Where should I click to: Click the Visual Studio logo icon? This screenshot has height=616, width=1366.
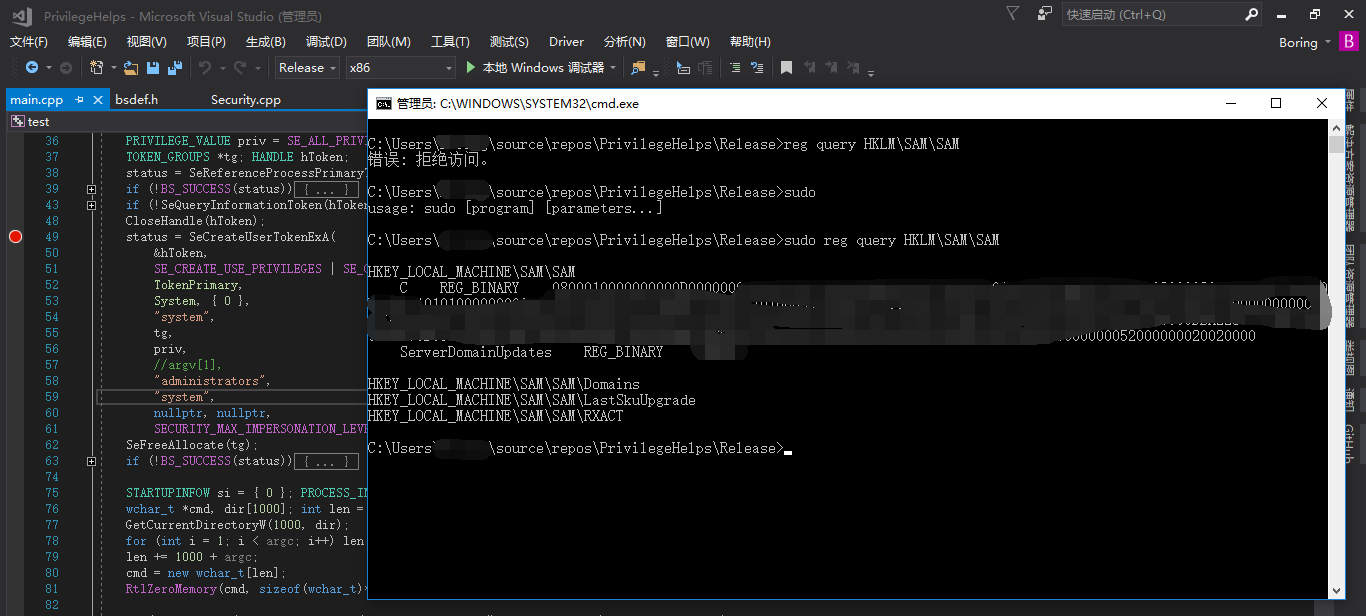pos(21,16)
